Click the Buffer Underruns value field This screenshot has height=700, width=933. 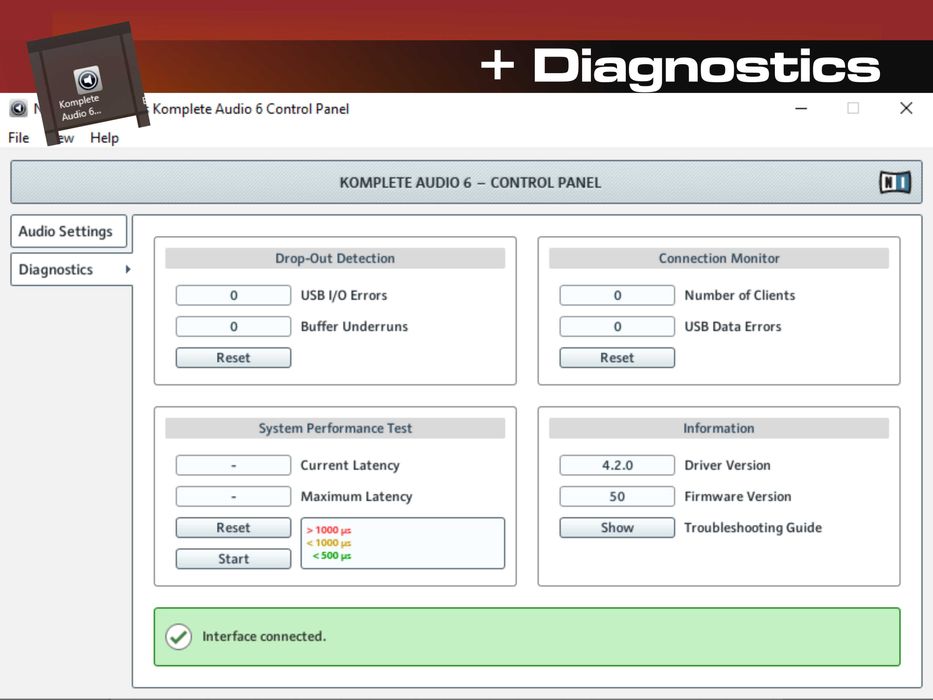tap(233, 326)
